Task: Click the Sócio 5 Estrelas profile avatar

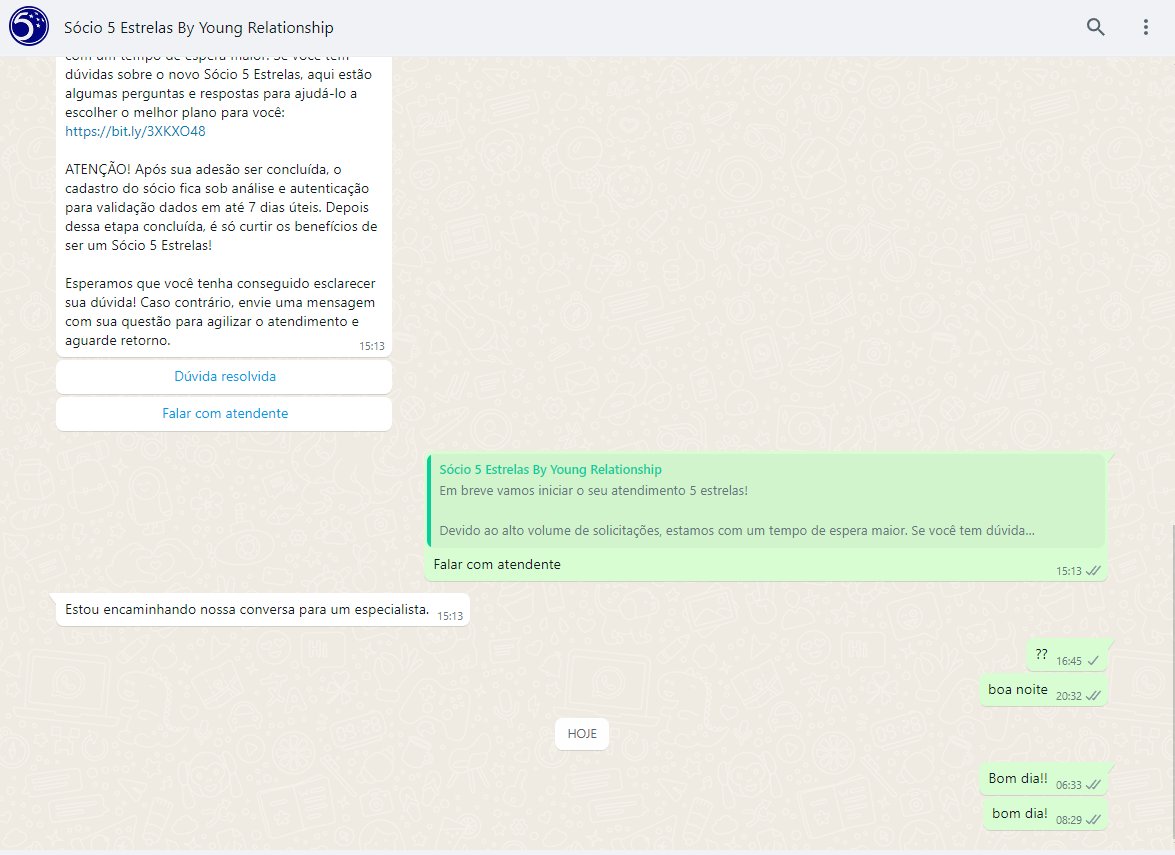Action: pos(28,27)
